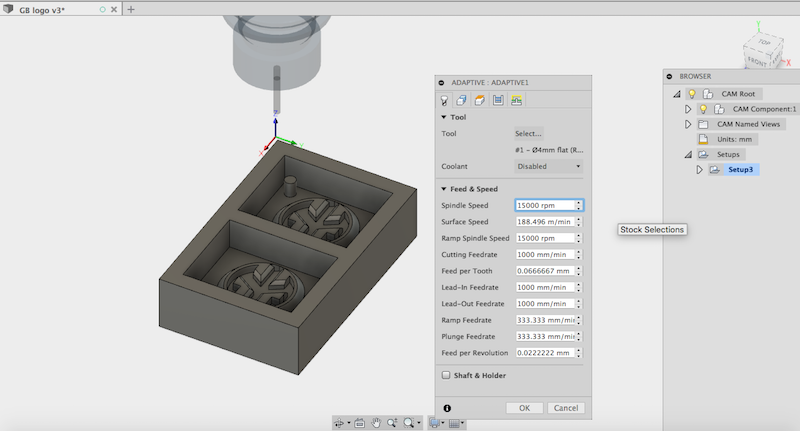The image size is (800, 431).
Task: Collapse the Tool section header
Action: (x=454, y=117)
